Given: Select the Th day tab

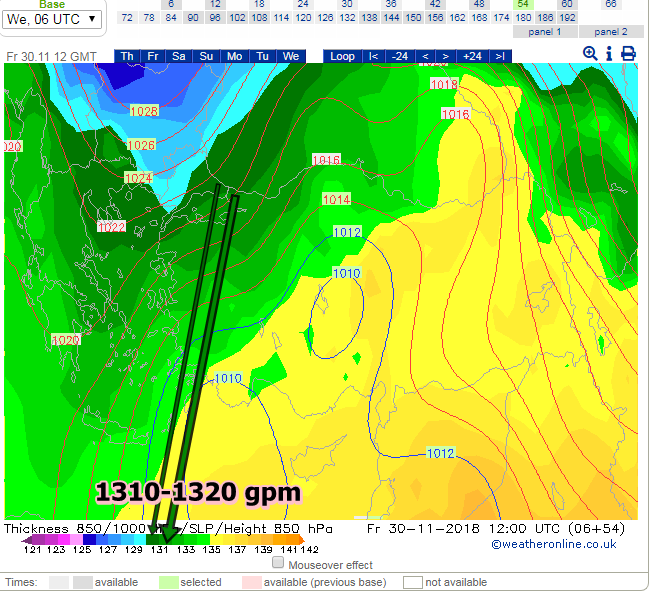Looking at the screenshot, I should [x=127, y=56].
